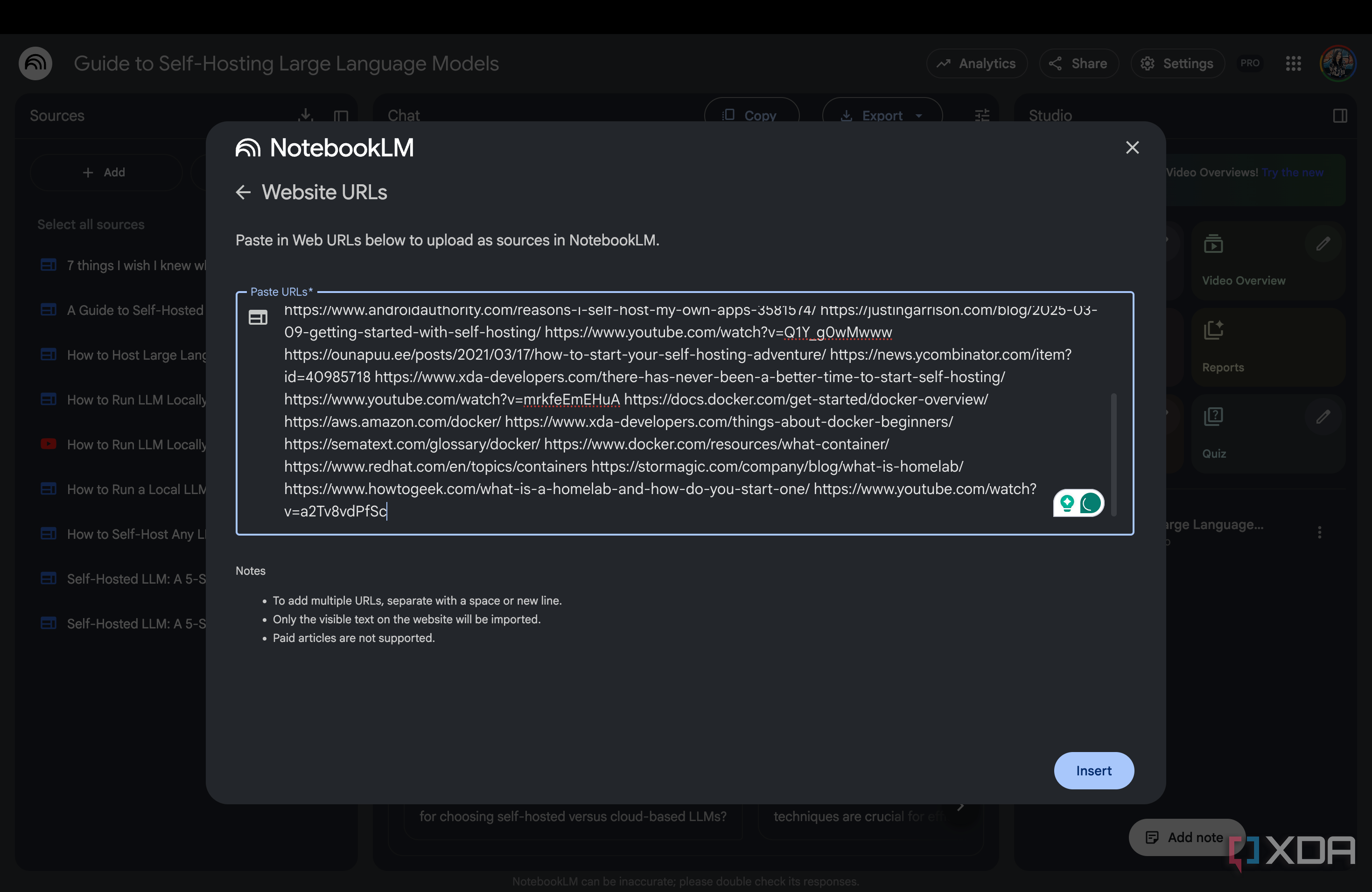
Task: Click suggested question about self-hosted versus cloud
Action: tap(573, 816)
